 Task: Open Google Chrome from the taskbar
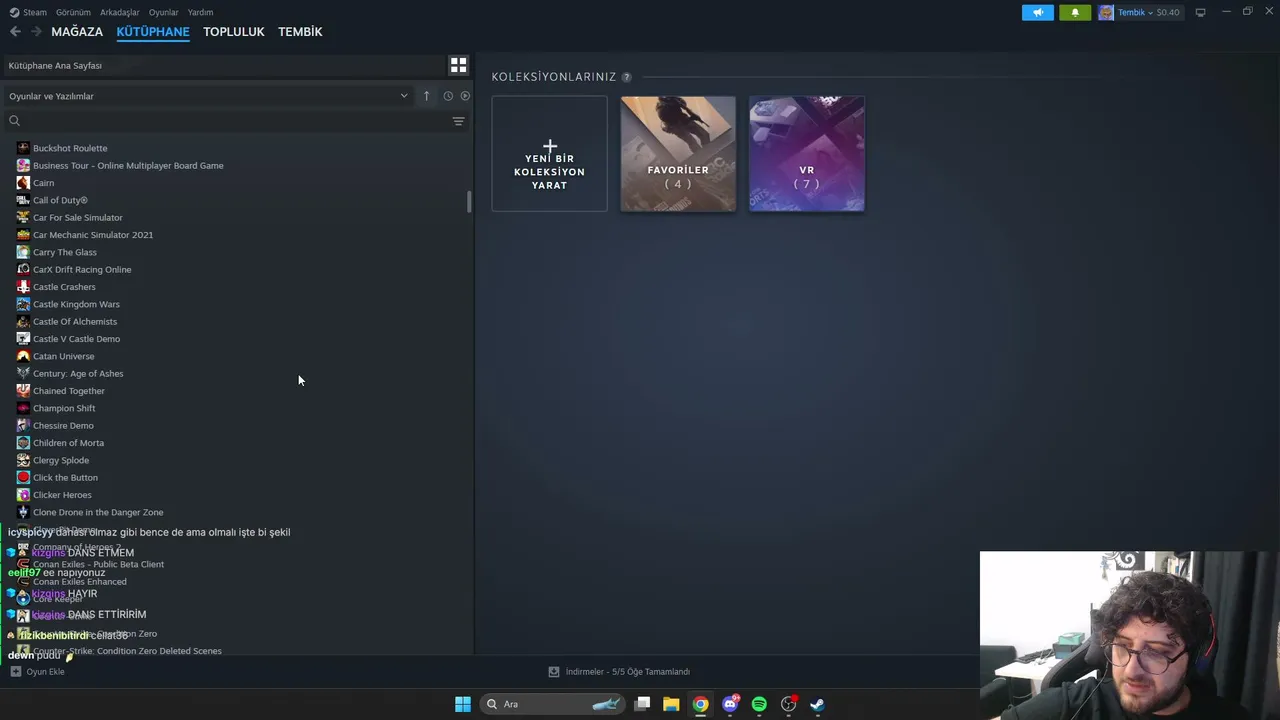(700, 704)
